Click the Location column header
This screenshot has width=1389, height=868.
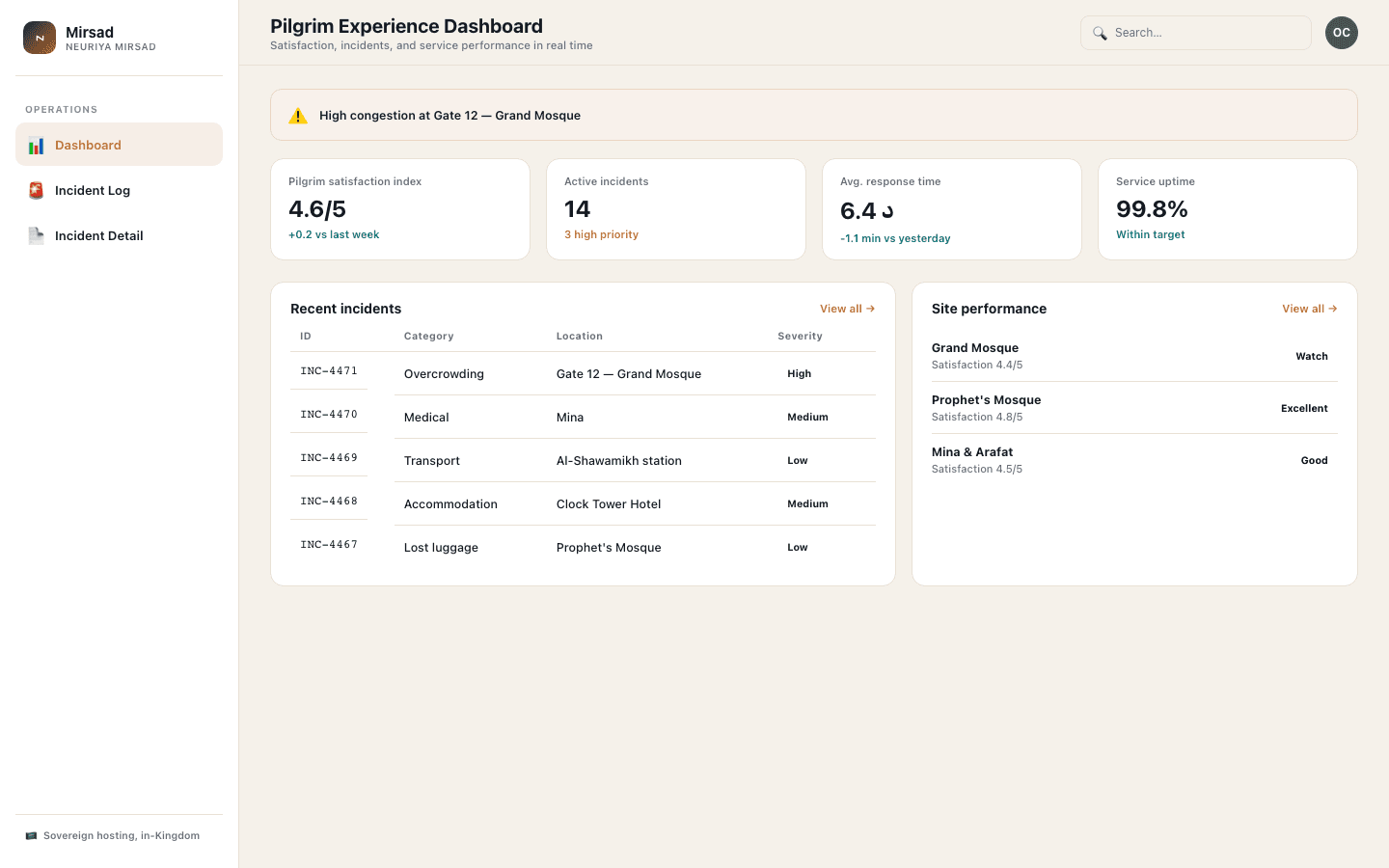[x=580, y=337]
